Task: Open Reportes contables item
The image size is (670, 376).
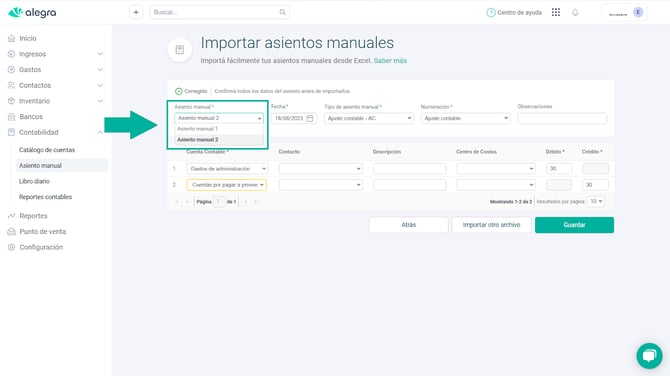Action: pyautogui.click(x=45, y=197)
